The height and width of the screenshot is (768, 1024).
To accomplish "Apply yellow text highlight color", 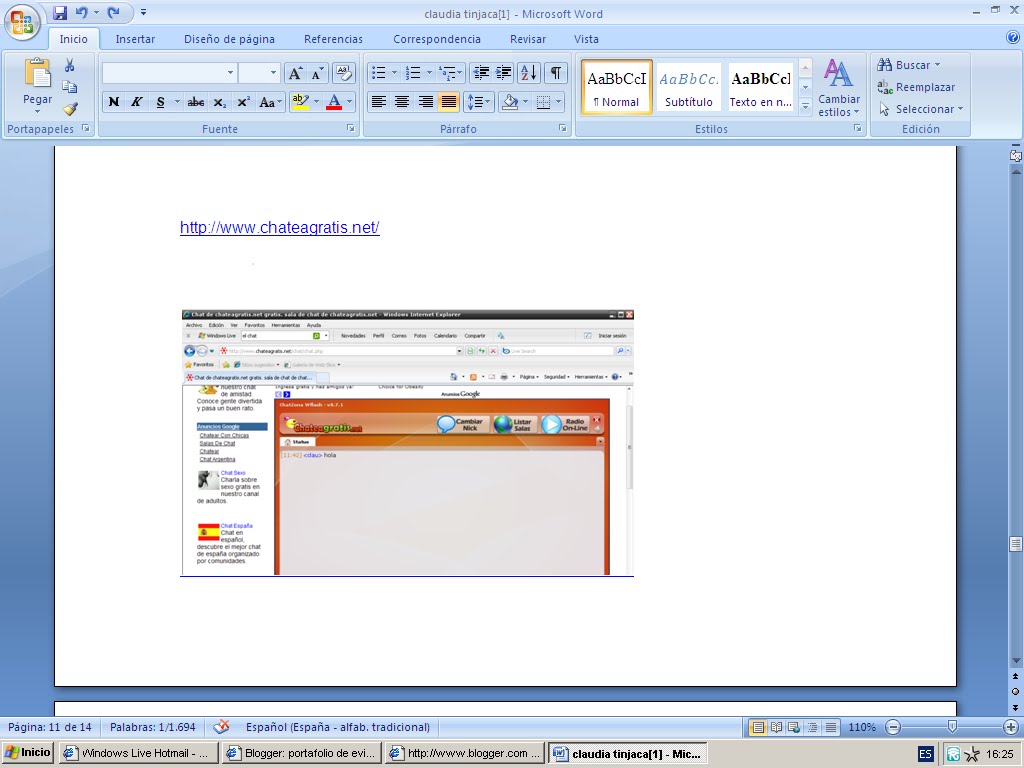I will [x=300, y=102].
